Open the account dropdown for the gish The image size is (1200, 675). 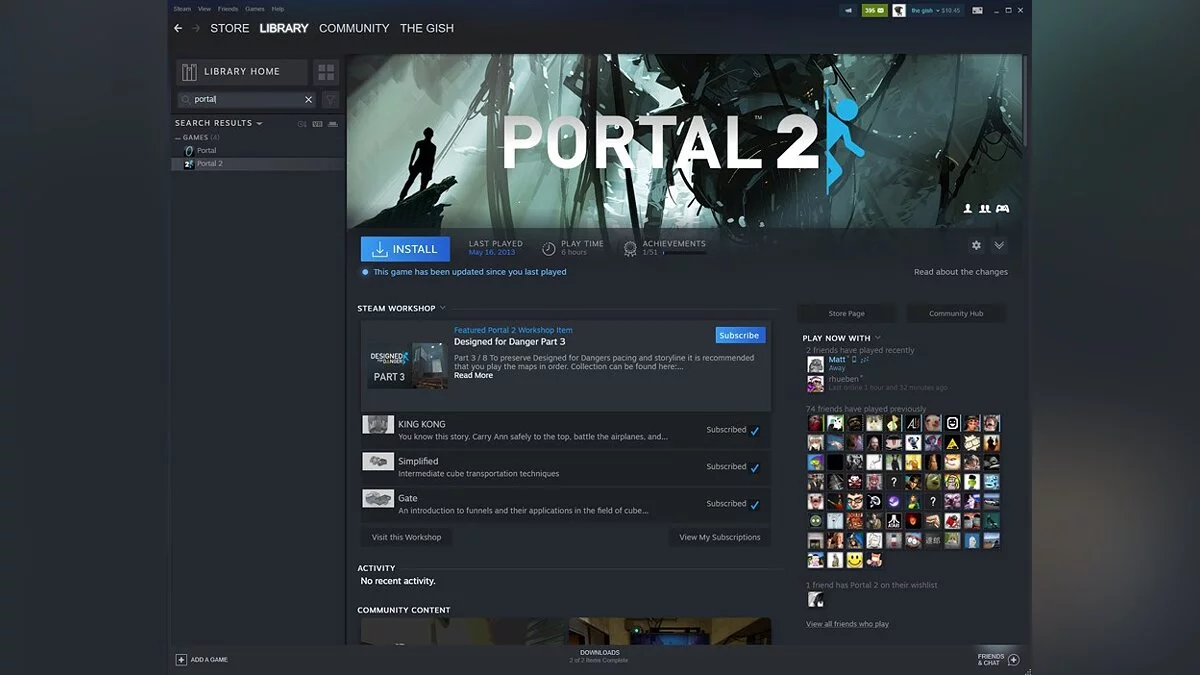(x=935, y=10)
